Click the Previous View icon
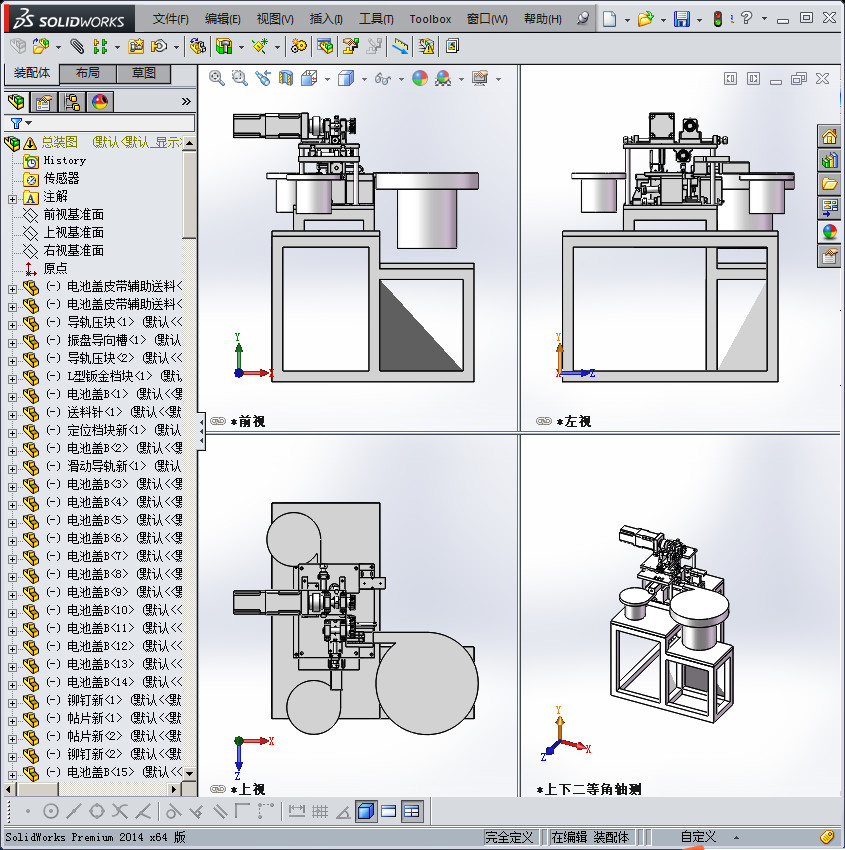The image size is (845, 850). [263, 79]
